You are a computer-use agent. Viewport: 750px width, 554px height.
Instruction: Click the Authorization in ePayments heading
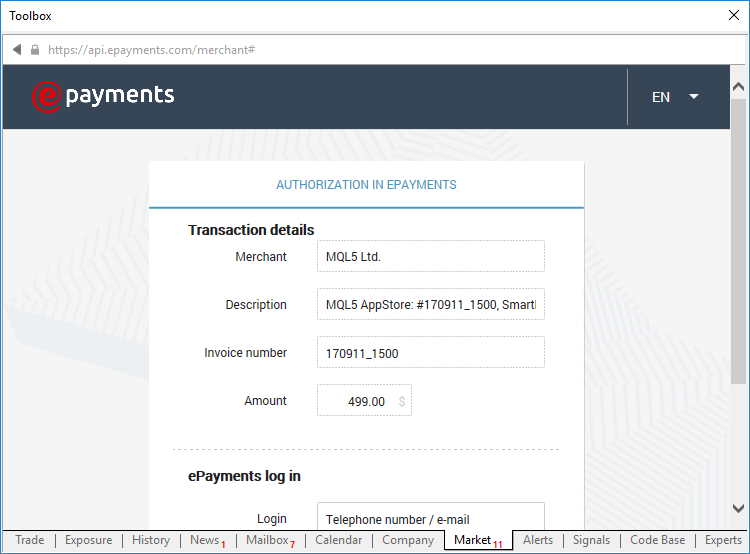click(366, 185)
